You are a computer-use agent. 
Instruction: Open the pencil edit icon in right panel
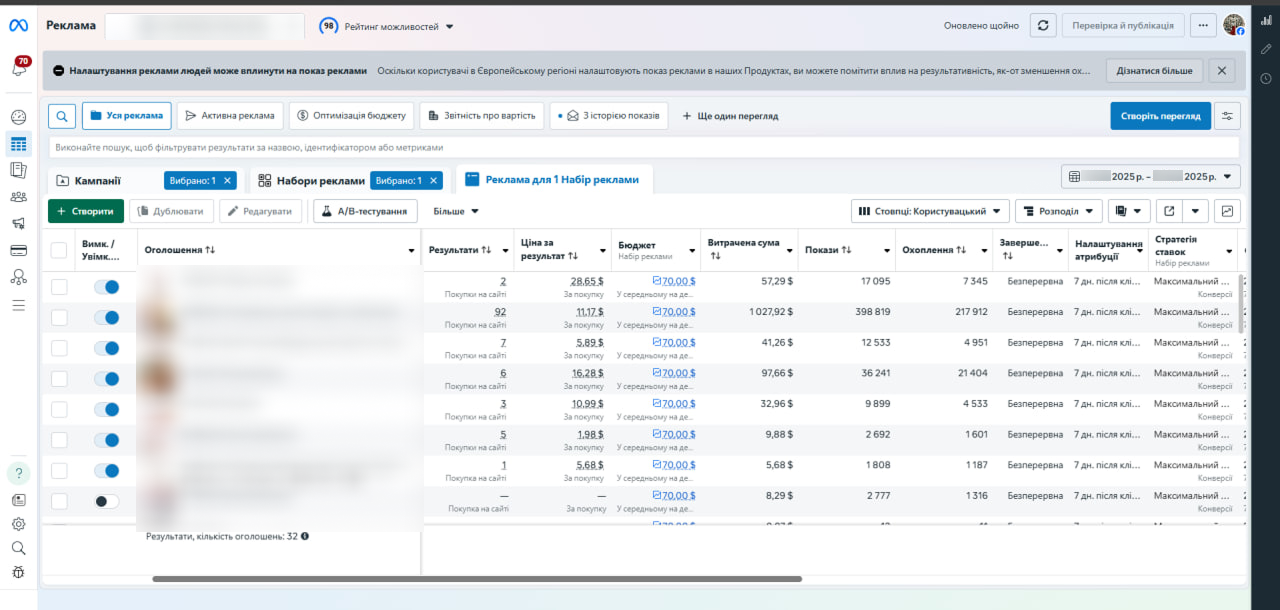[x=1266, y=49]
